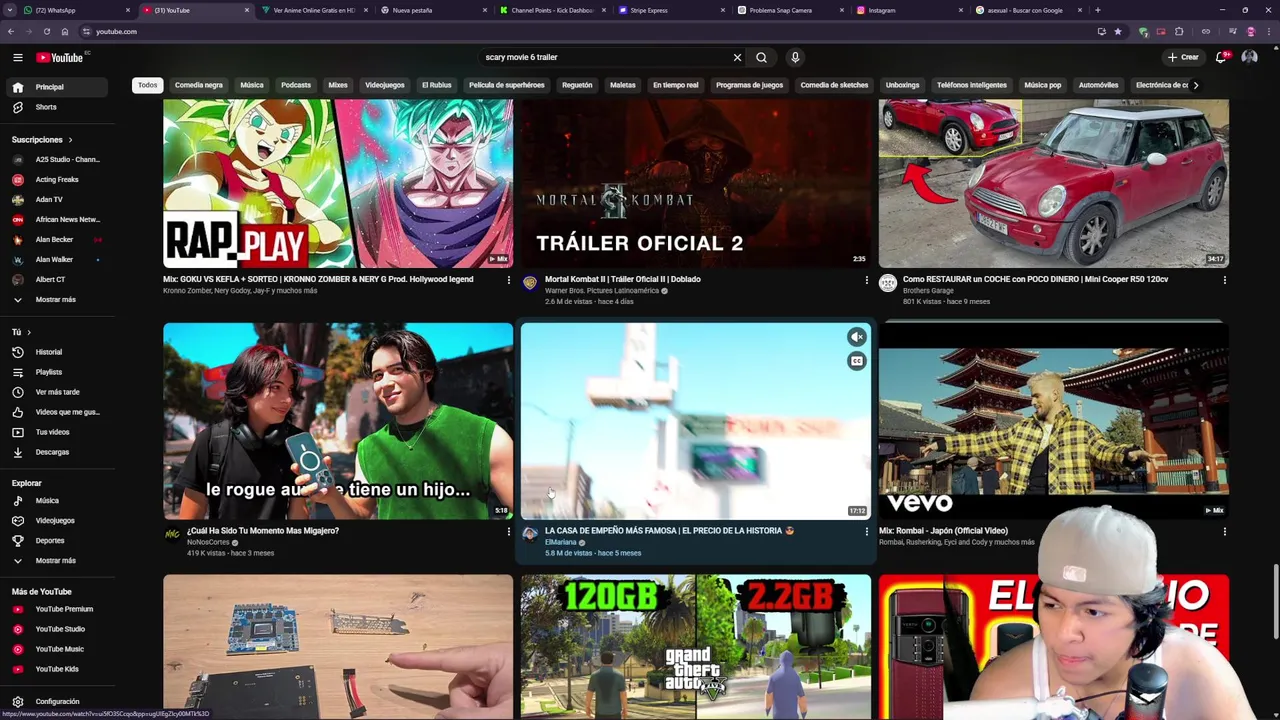Reload the page with browser refresh button
Image resolution: width=1280 pixels, height=720 pixels.
tap(47, 32)
